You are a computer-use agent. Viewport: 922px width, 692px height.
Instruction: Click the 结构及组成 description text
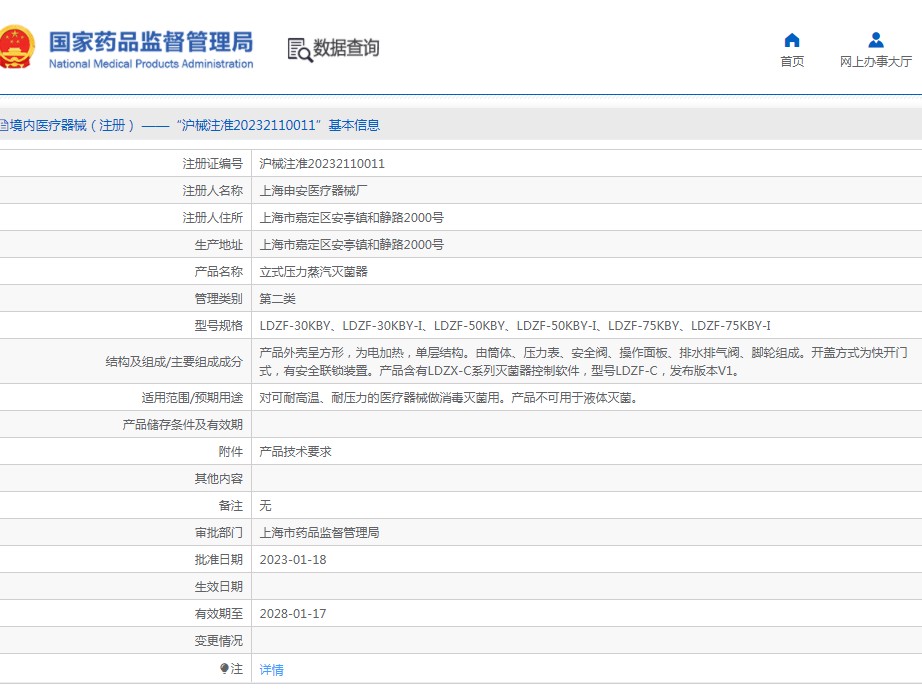[583, 362]
